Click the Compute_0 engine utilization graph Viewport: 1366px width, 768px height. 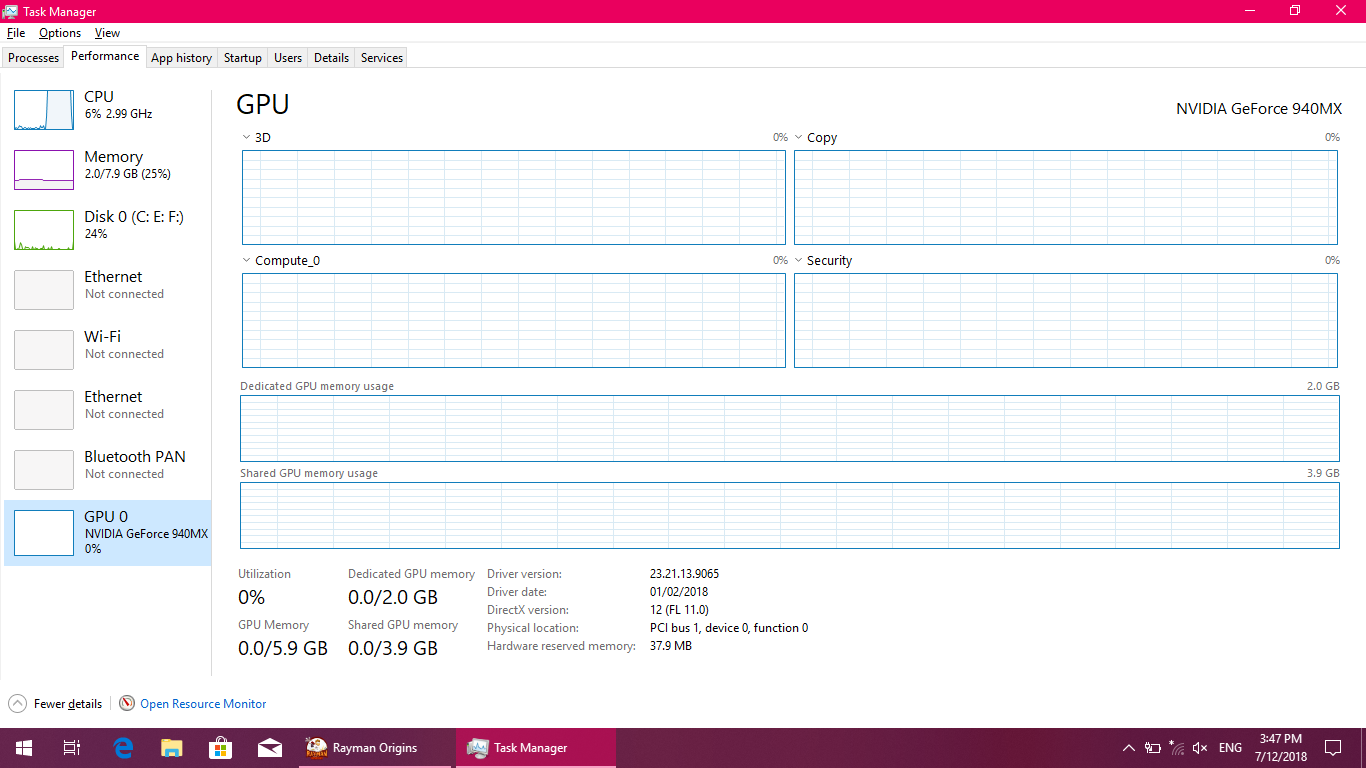tap(514, 320)
